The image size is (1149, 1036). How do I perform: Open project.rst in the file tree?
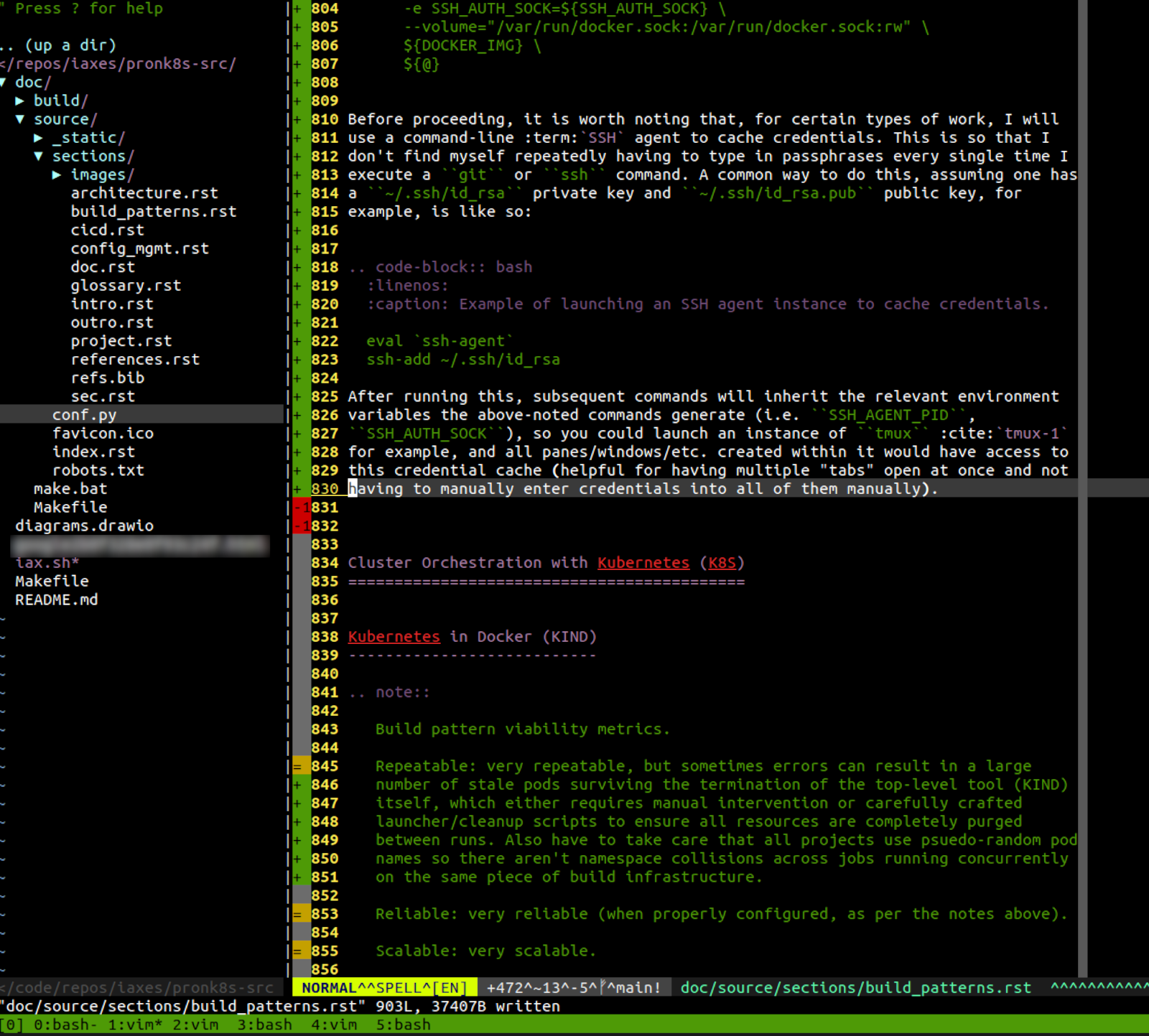coord(121,341)
